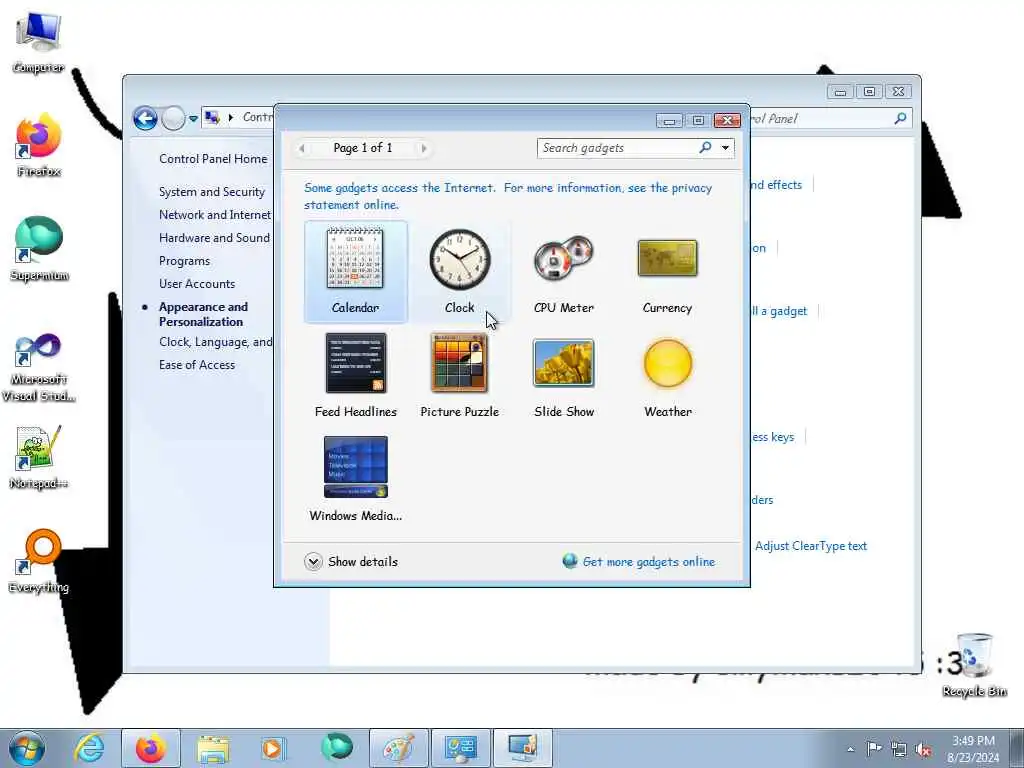Click the Control Panel address bar icon
Screen dimensions: 1024x768
point(212,118)
